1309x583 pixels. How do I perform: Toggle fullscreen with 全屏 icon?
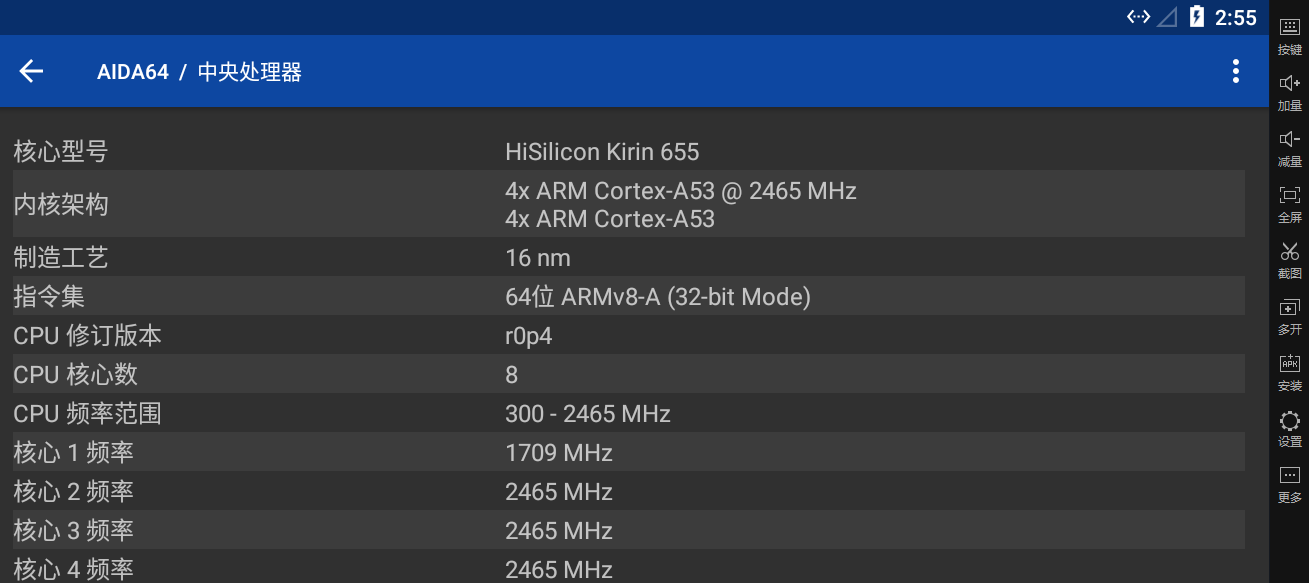tap(1290, 205)
